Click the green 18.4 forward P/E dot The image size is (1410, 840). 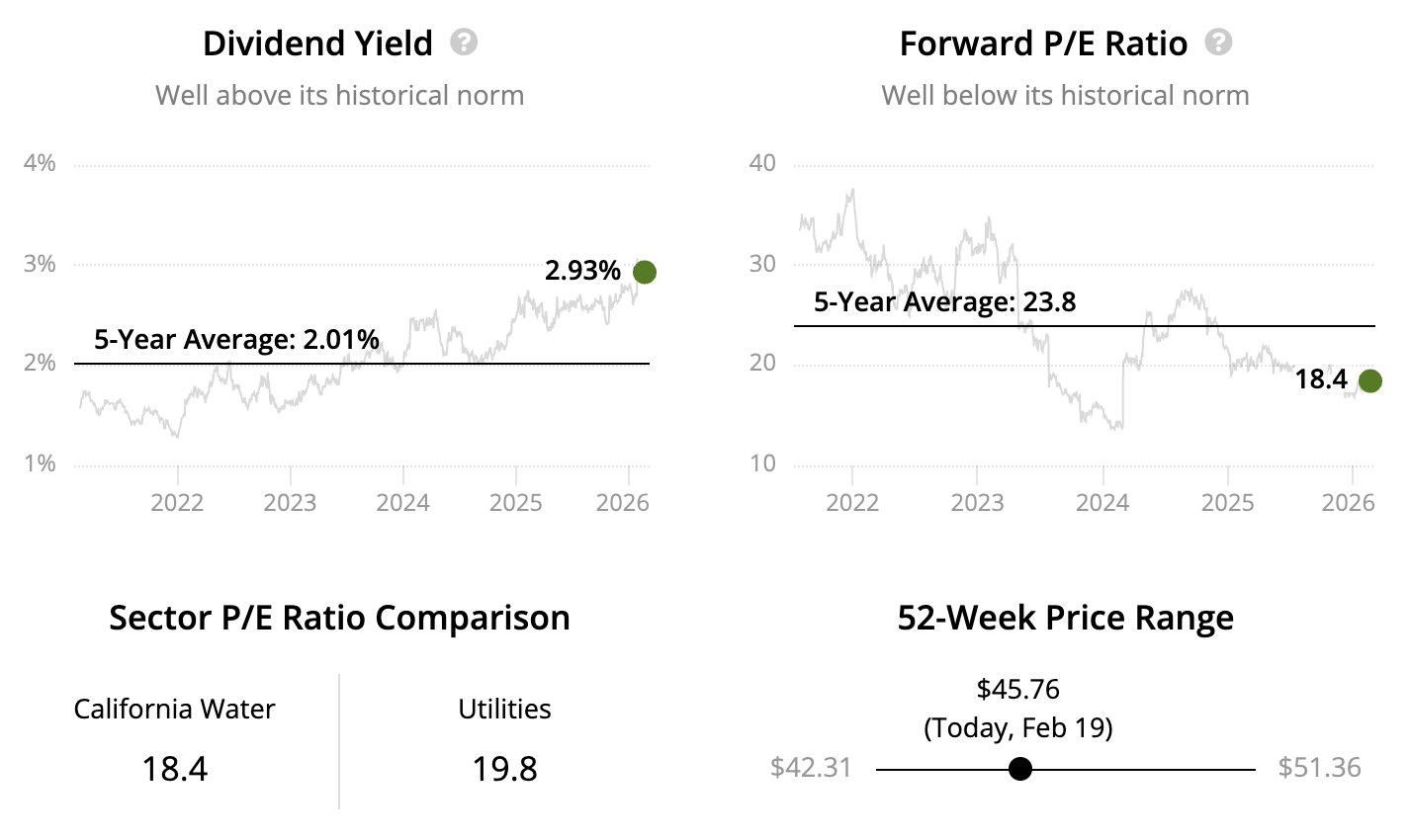click(1369, 380)
